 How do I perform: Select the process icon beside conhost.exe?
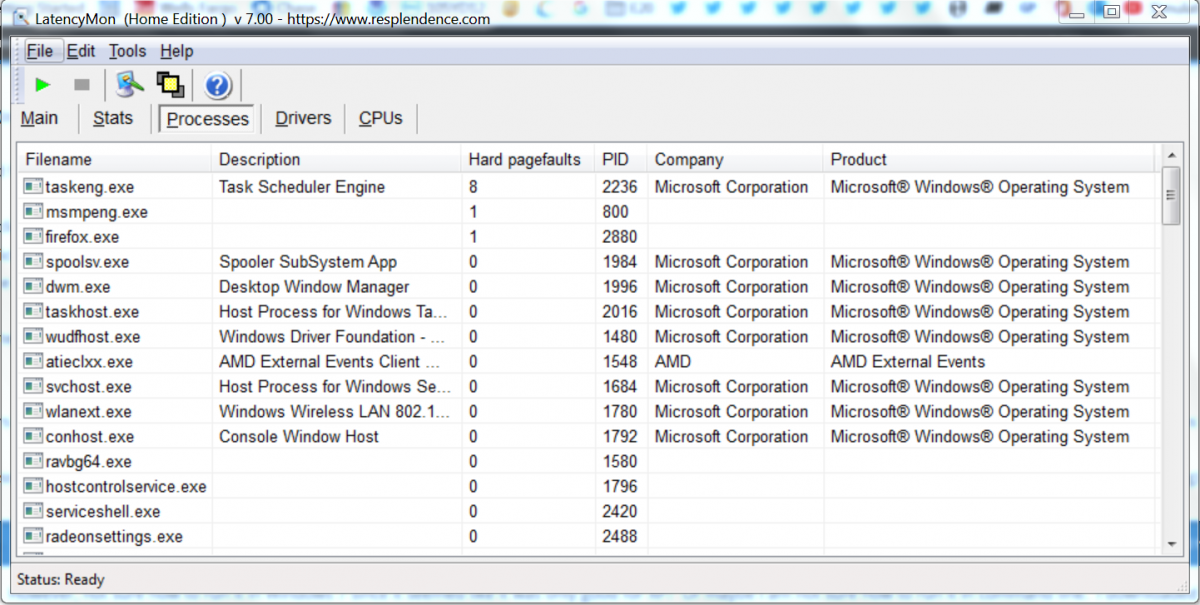tap(33, 437)
